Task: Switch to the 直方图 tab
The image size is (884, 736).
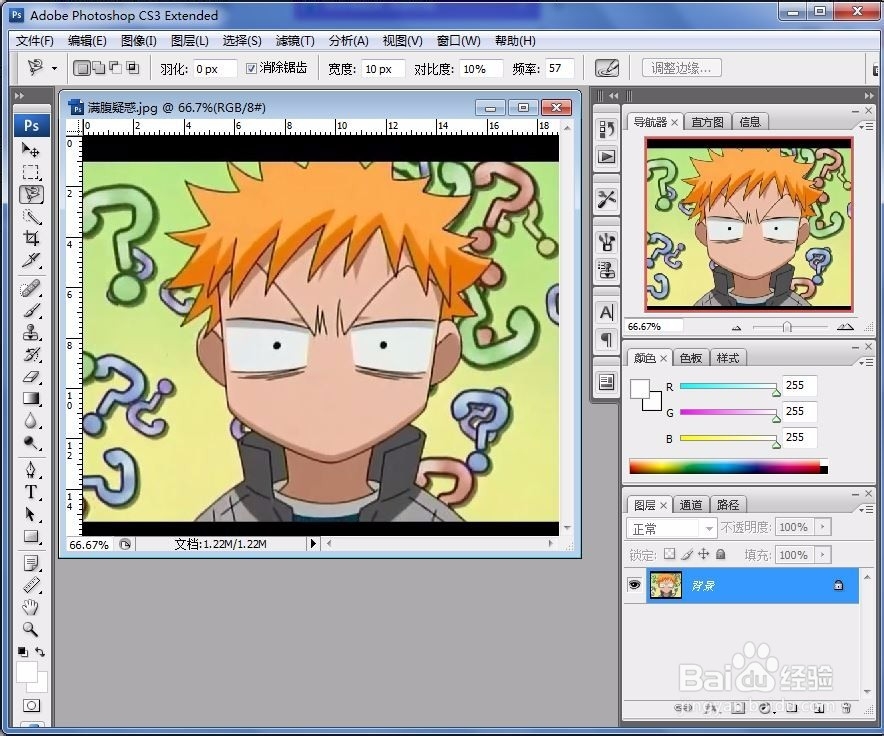Action: click(708, 122)
